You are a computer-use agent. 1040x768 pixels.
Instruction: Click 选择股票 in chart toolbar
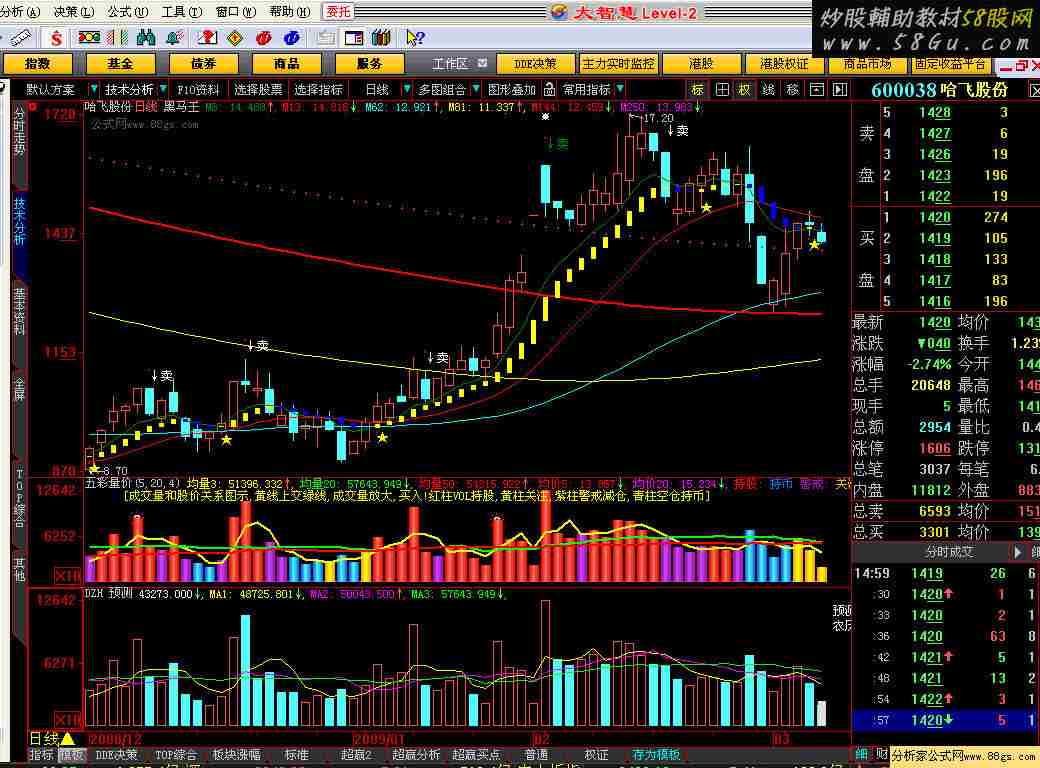(258, 90)
